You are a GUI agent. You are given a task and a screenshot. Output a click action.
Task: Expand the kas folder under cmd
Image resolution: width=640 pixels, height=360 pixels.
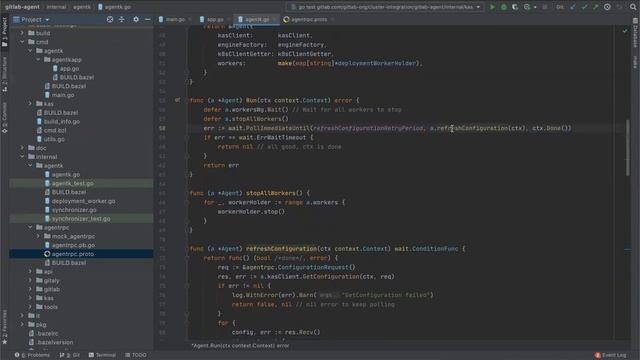[x=30, y=104]
